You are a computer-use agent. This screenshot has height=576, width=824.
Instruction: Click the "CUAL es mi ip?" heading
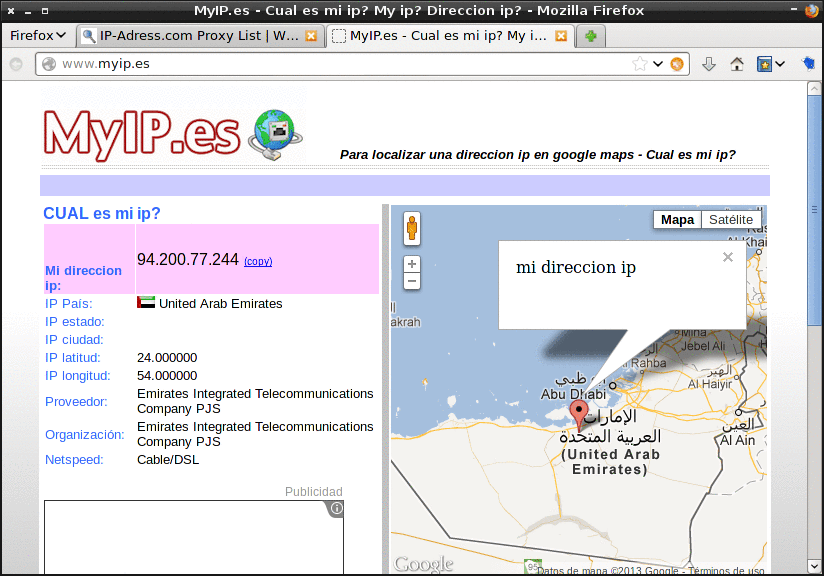[x=101, y=213]
